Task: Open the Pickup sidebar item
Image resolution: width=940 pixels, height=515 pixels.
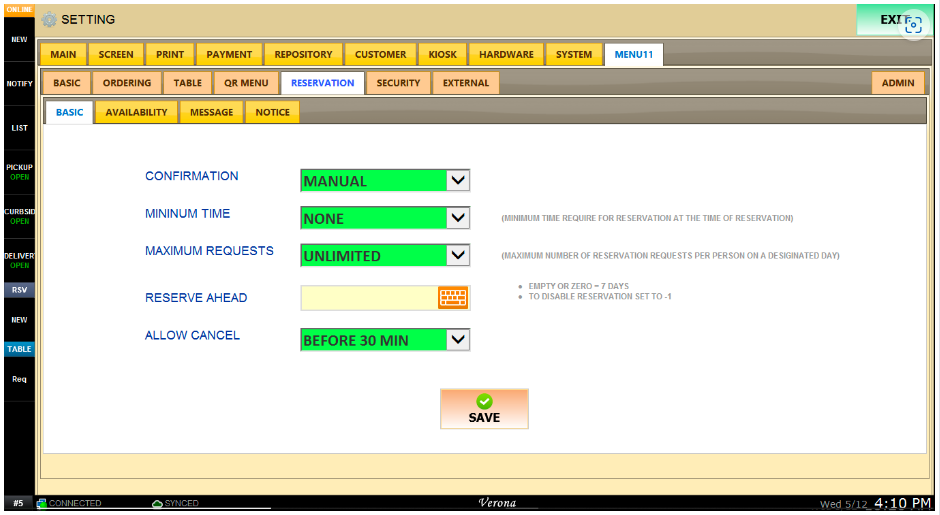Action: 19,172
